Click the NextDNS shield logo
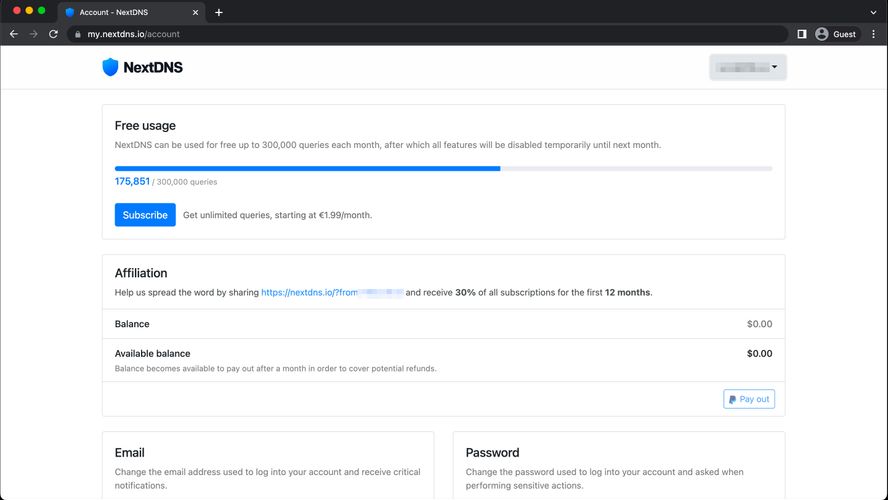This screenshot has height=500, width=888. pyautogui.click(x=110, y=67)
